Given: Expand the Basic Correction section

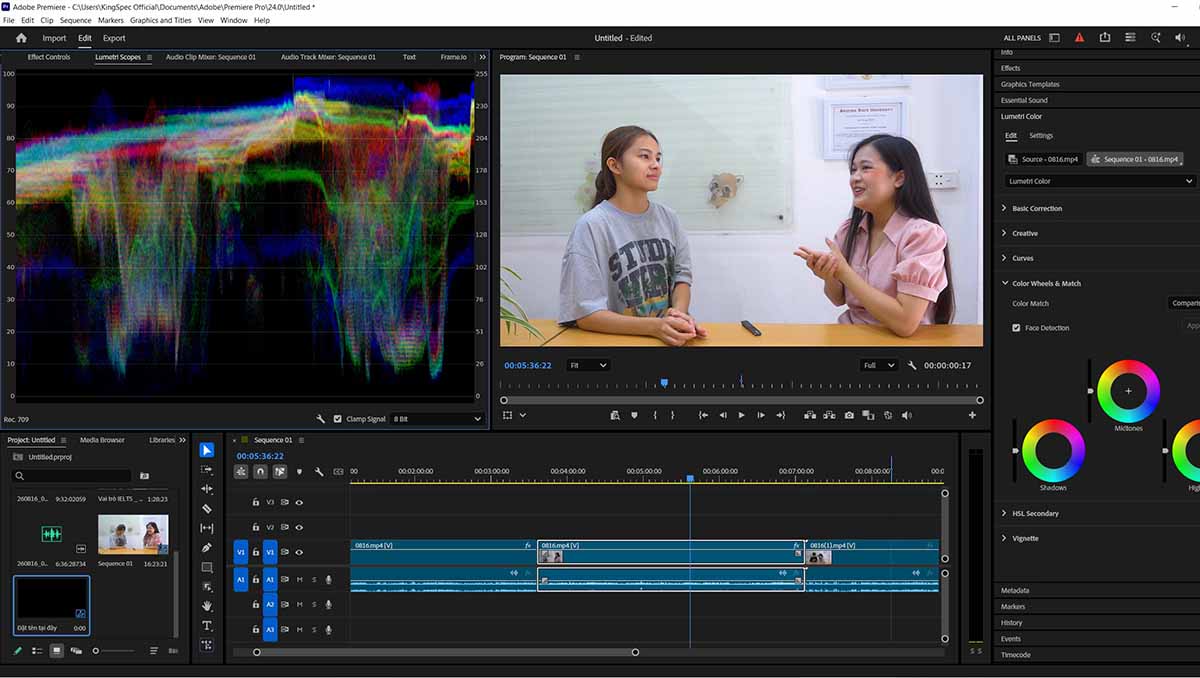Looking at the screenshot, I should click(1037, 208).
